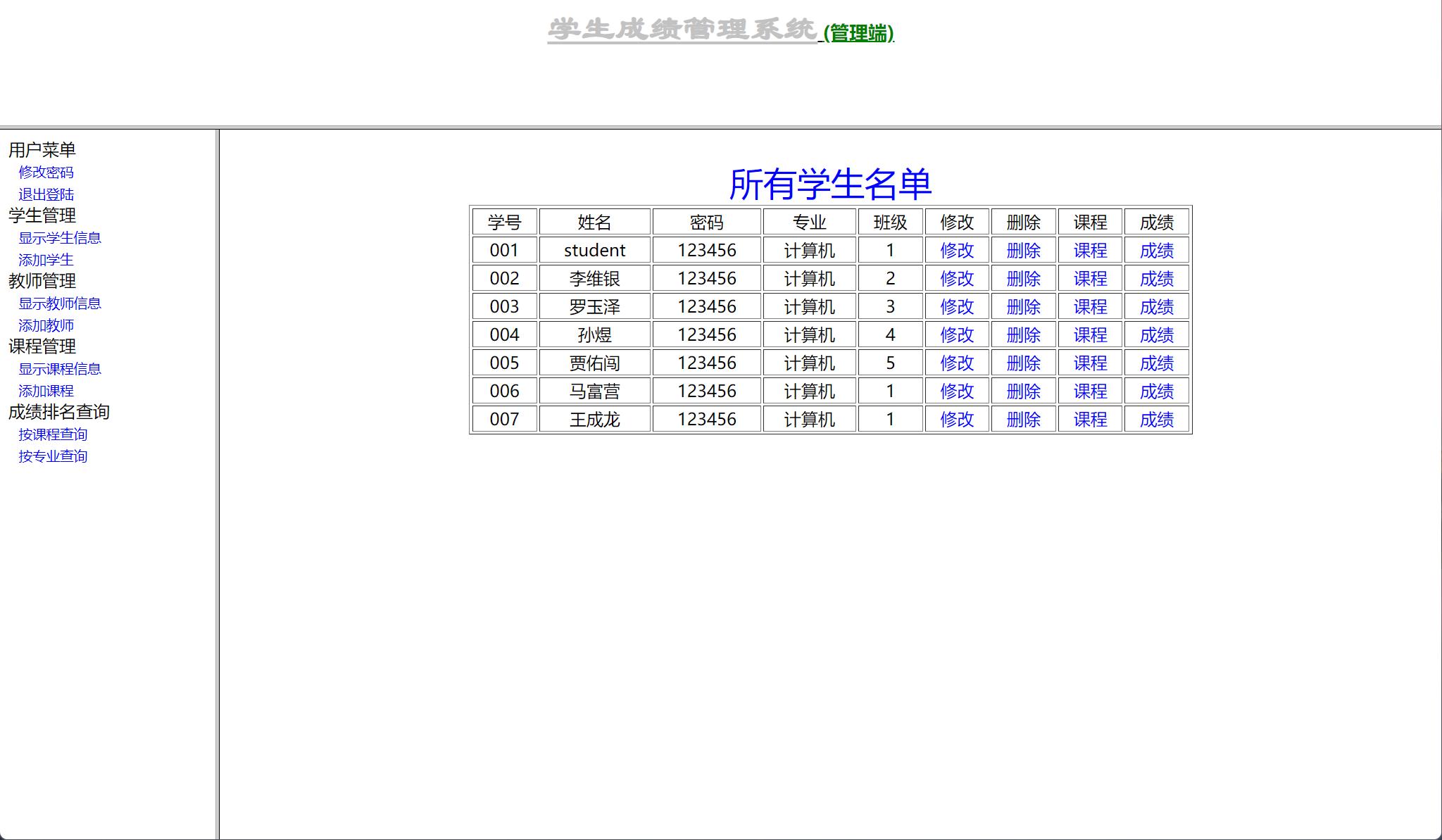The width and height of the screenshot is (1442, 840).
Task: Open 修改密码 to change the password
Action: 46,173
